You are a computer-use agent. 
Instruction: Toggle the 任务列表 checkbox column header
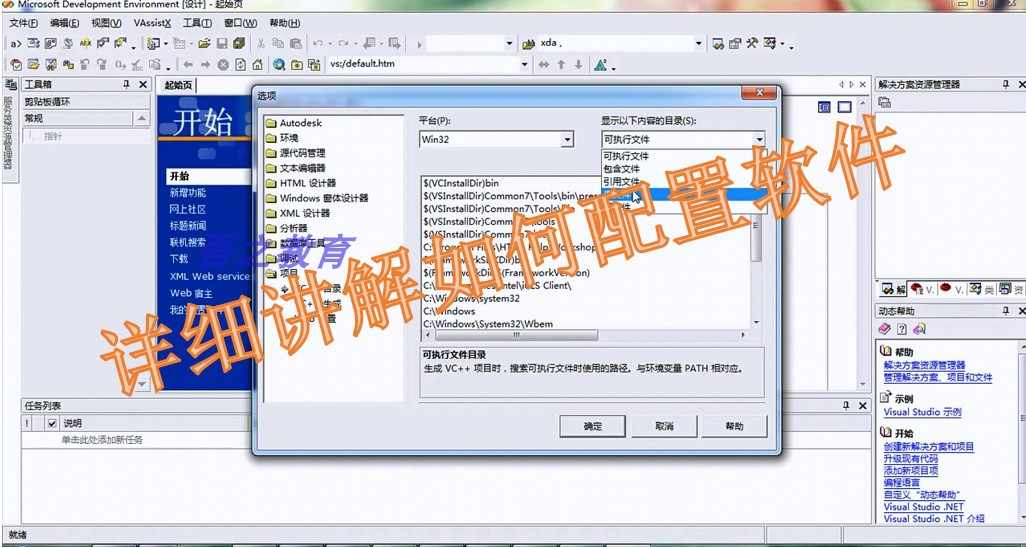52,423
